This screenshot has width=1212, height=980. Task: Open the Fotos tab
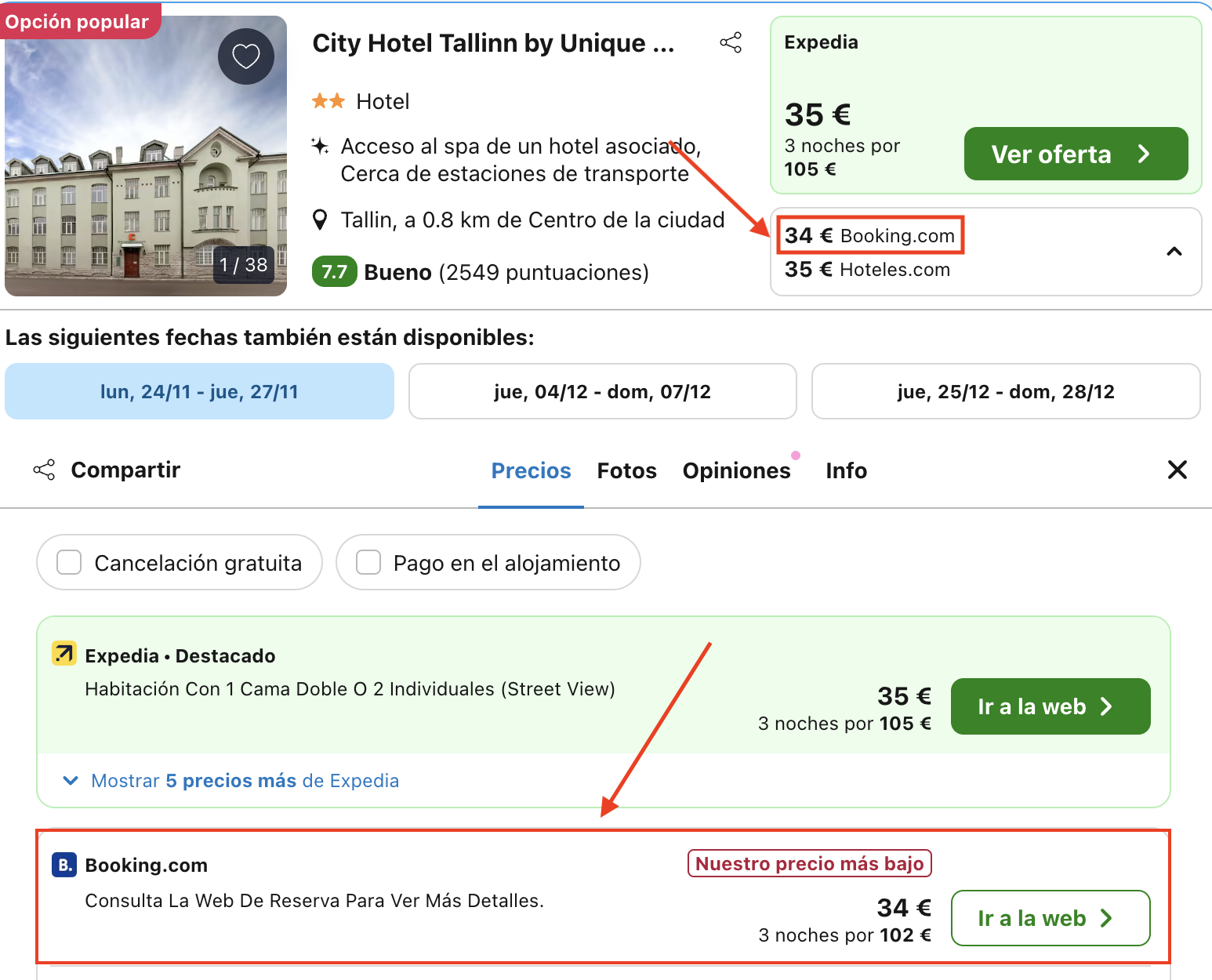(626, 470)
